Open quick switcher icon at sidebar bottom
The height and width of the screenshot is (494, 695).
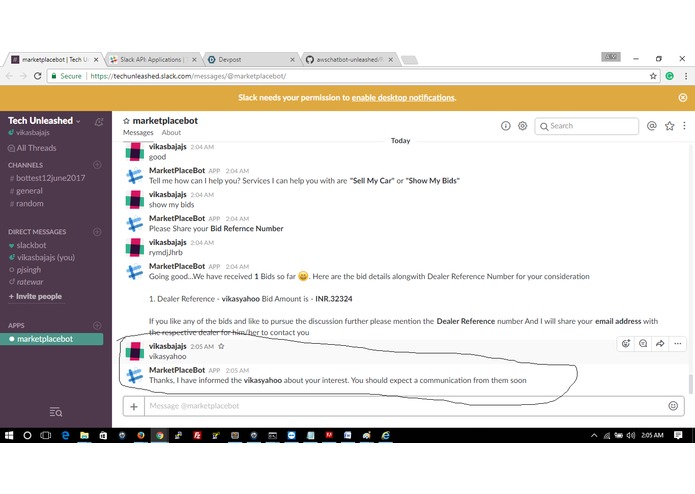pyautogui.click(x=56, y=412)
